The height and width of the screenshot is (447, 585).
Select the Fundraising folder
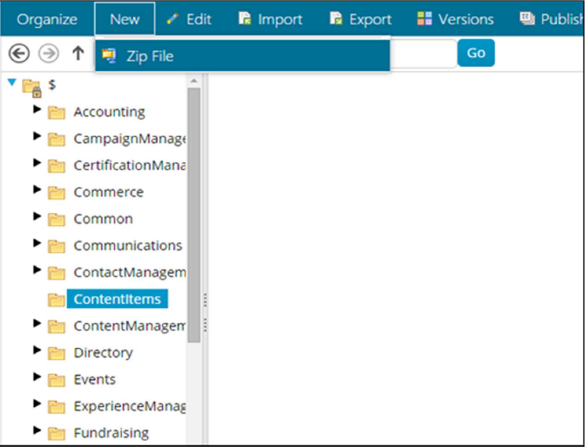[x=111, y=433]
